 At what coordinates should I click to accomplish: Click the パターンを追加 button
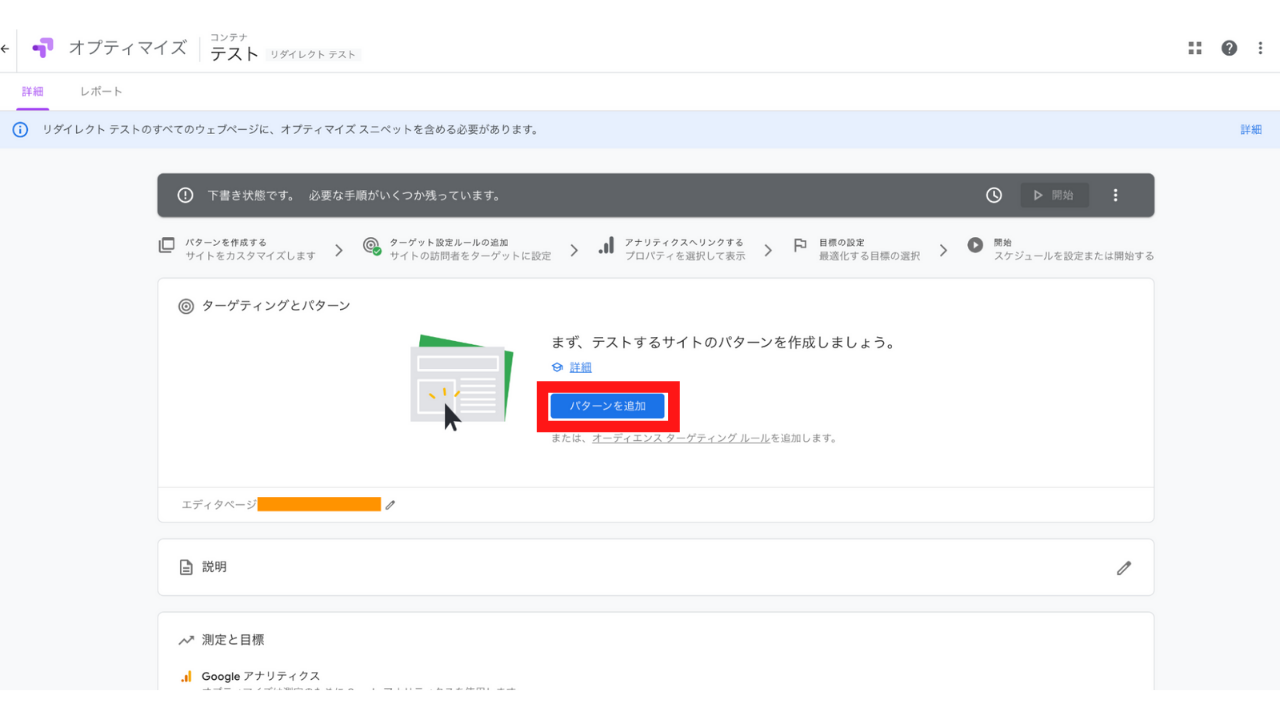coord(608,406)
